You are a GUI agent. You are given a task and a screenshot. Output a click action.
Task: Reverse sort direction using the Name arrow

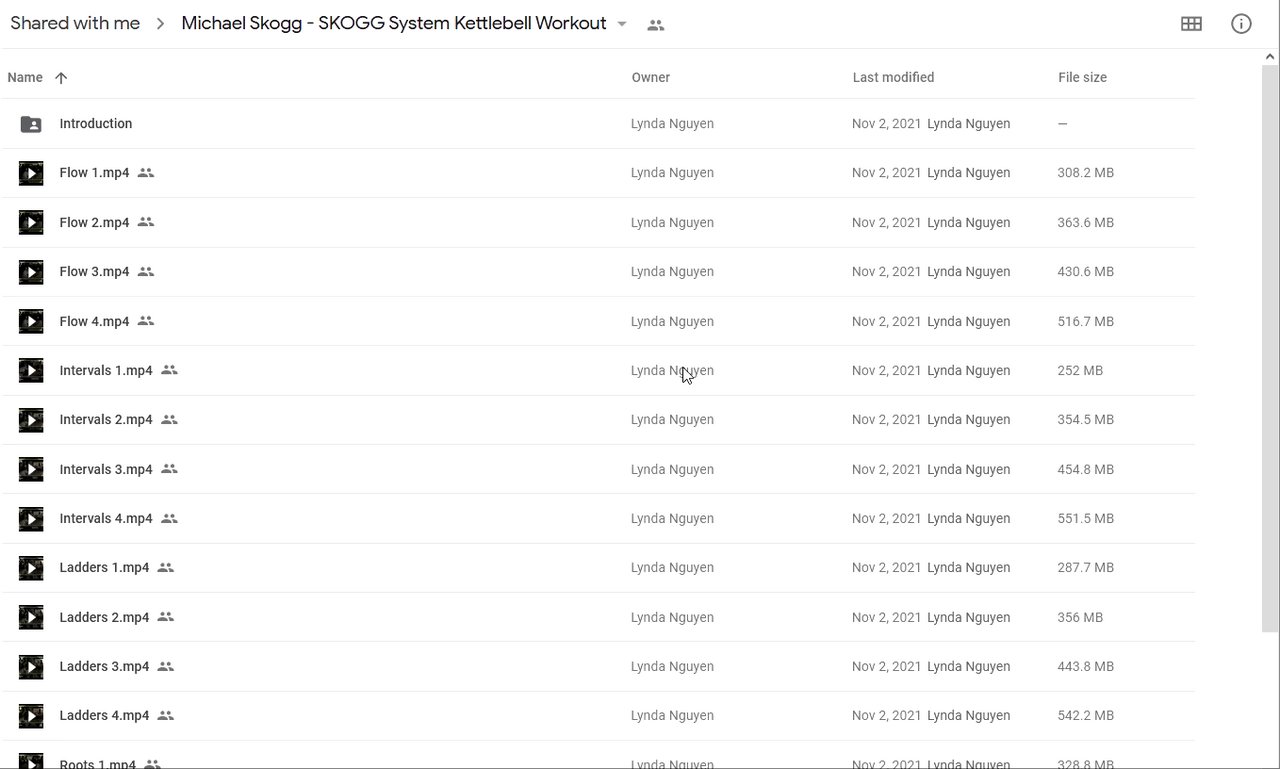(x=61, y=78)
